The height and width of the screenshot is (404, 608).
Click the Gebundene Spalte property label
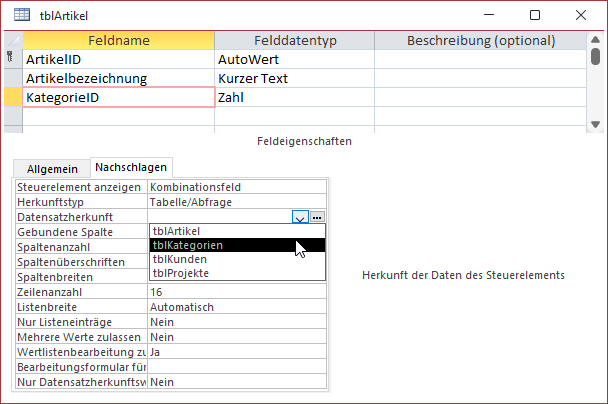pos(81,232)
